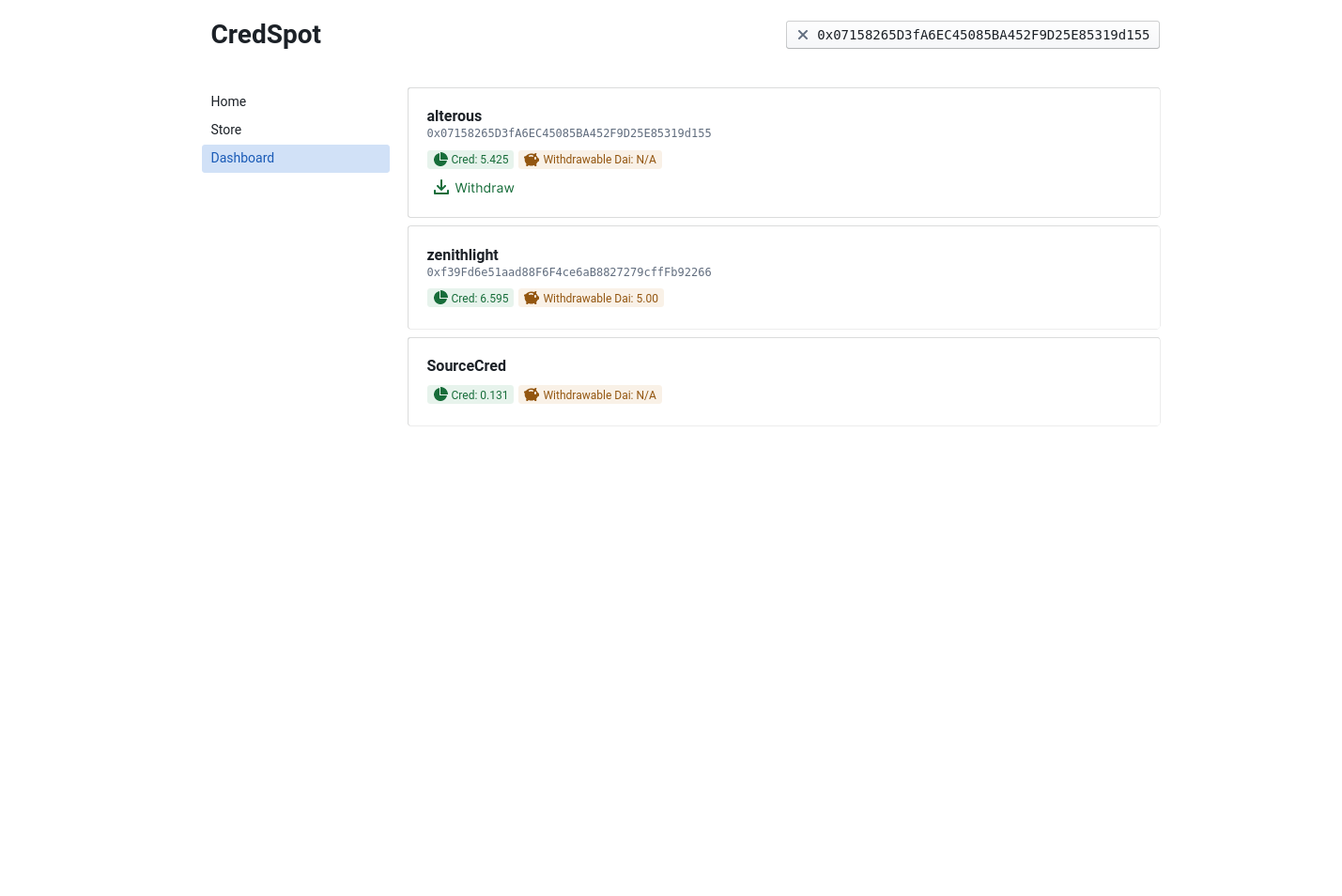1342x896 pixels.
Task: Click alterous 'Withdrawable Dai: N/A' text
Action: point(600,160)
